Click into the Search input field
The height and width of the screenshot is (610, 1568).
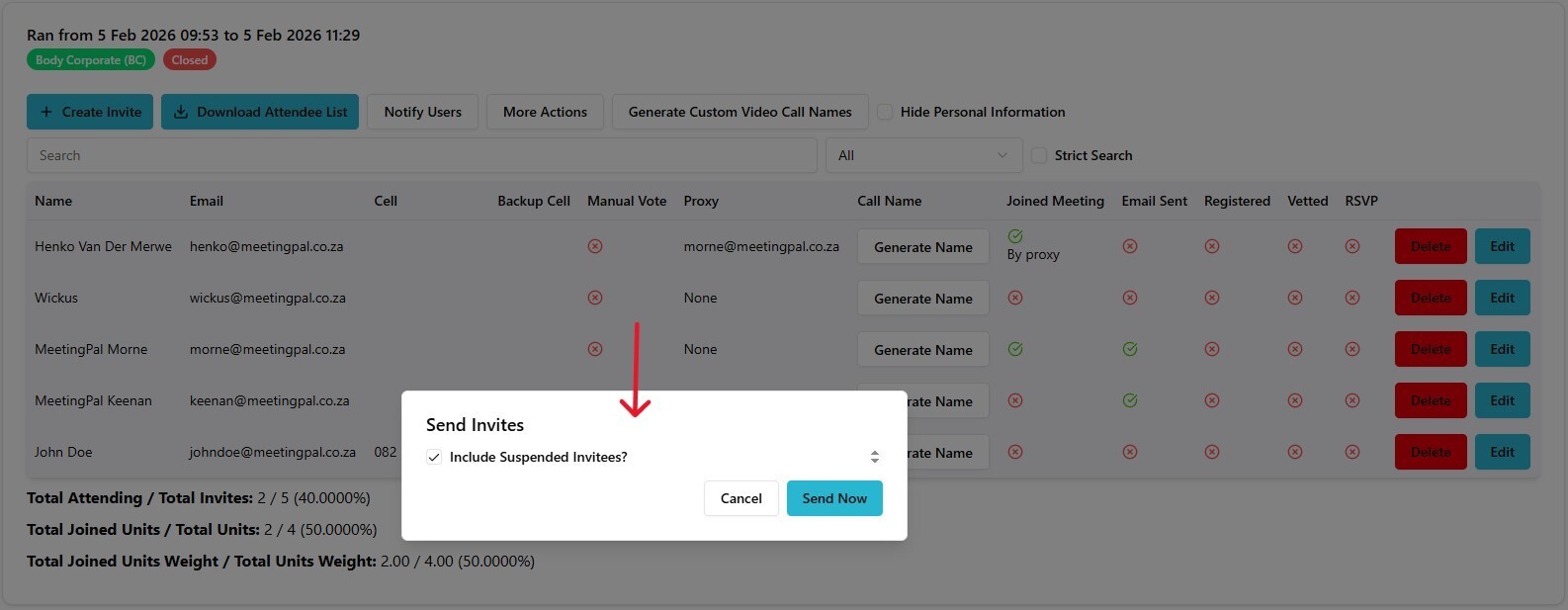tap(421, 155)
